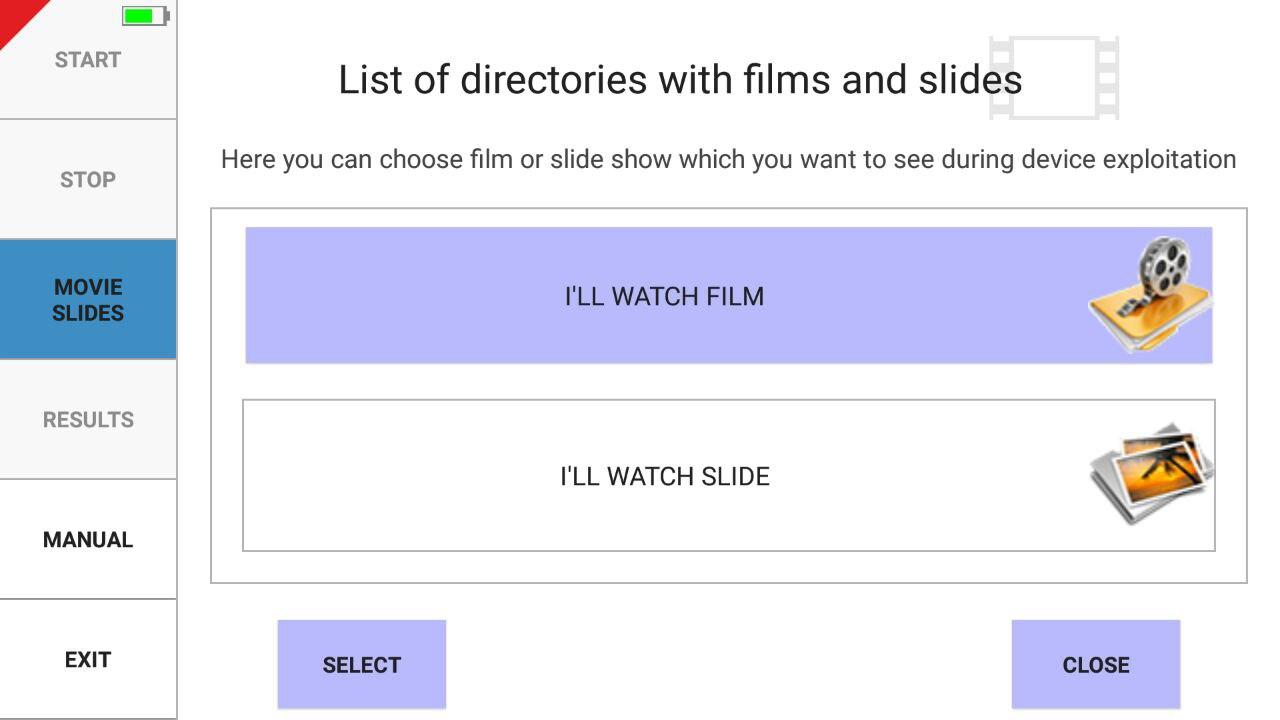The height and width of the screenshot is (720, 1280).
Task: Choose the I'LL WATCH SLIDE option
Action: pos(664,476)
